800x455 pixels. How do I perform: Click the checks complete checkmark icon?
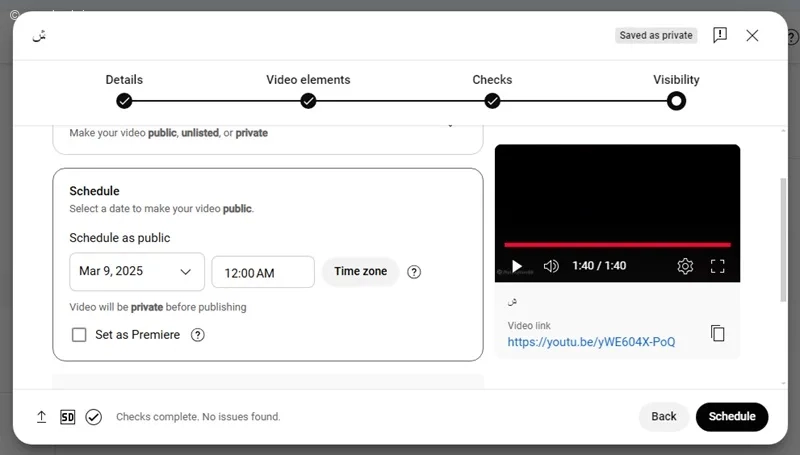tap(93, 417)
